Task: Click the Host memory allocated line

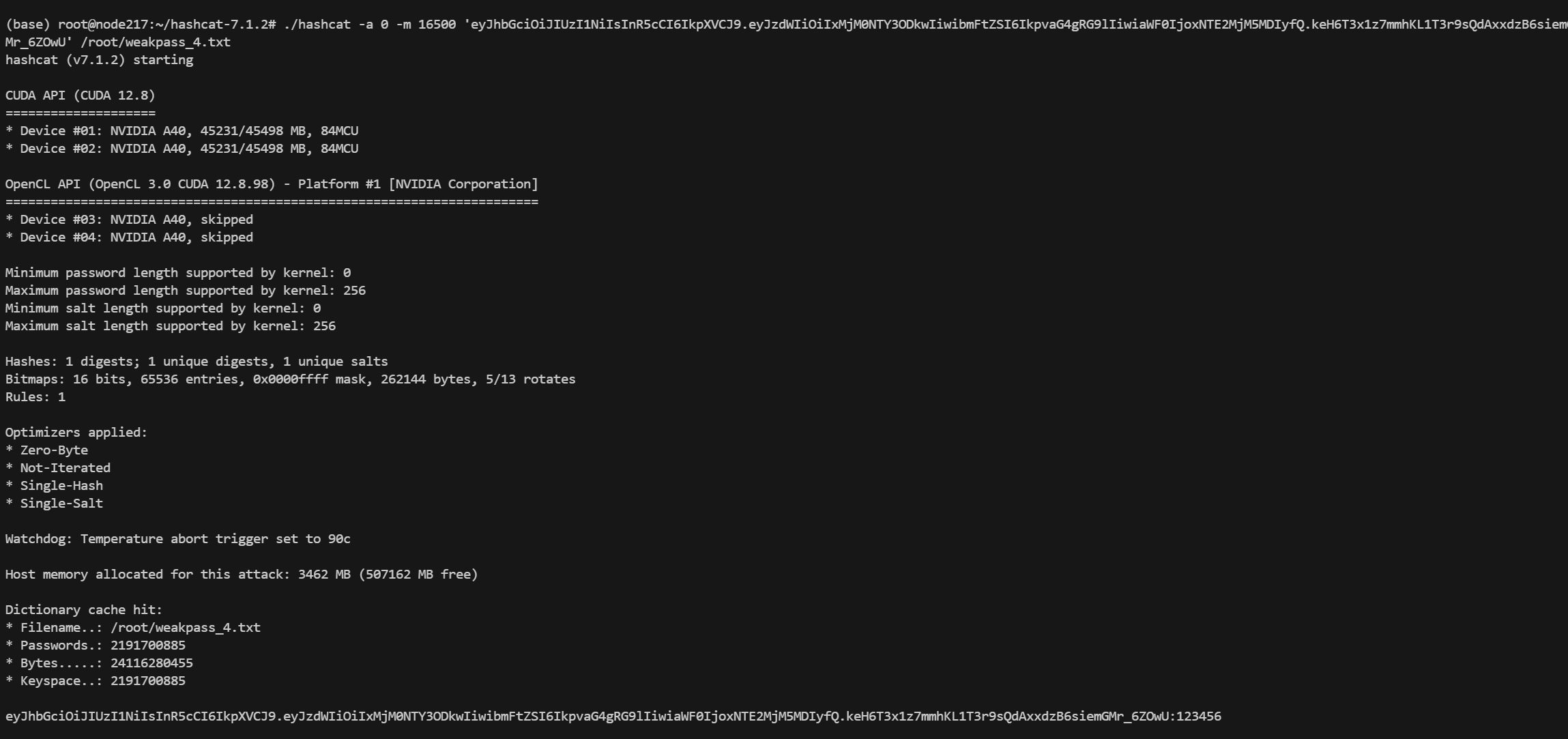Action: (x=242, y=575)
